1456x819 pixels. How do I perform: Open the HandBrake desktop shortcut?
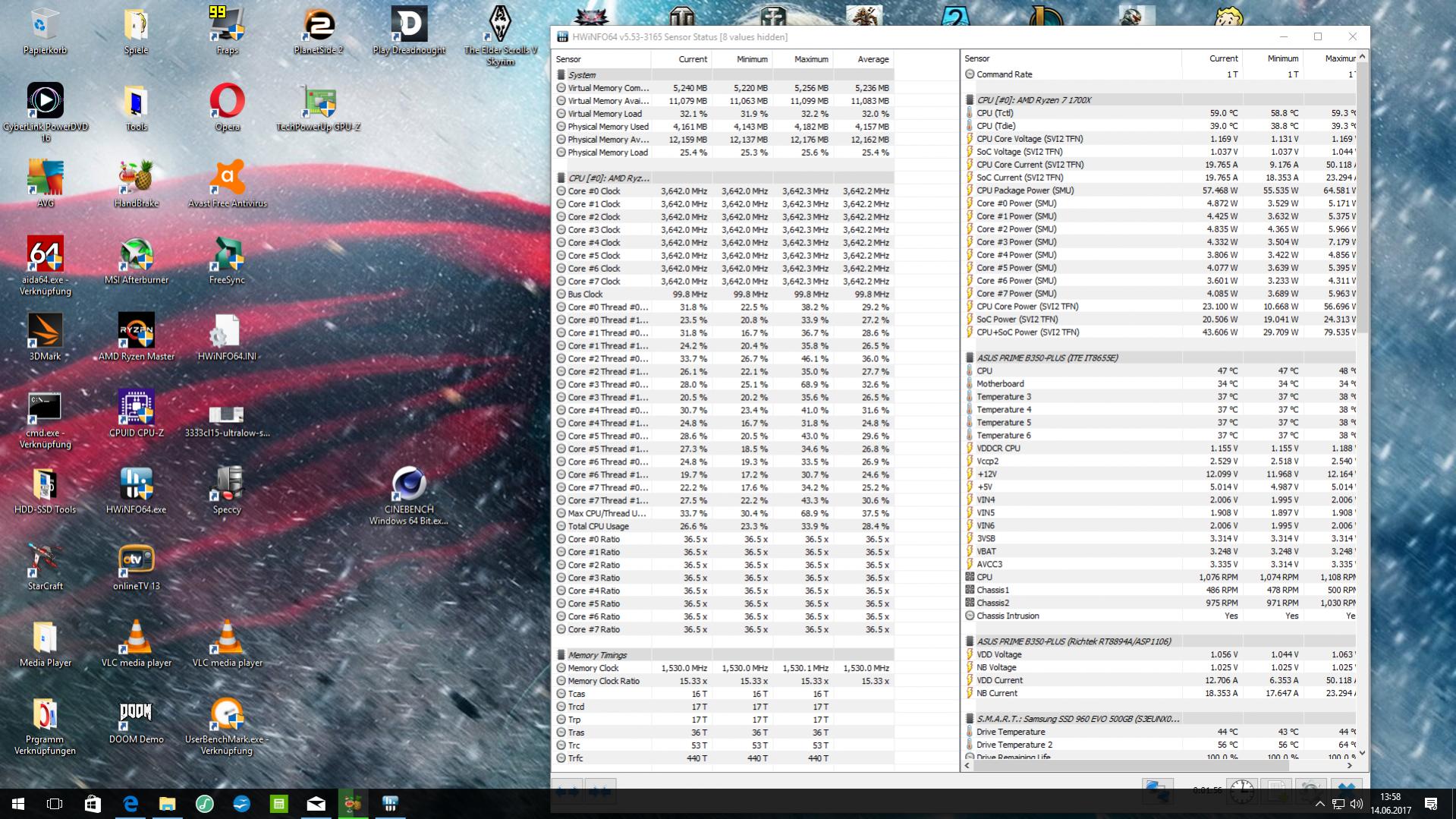pos(136,184)
